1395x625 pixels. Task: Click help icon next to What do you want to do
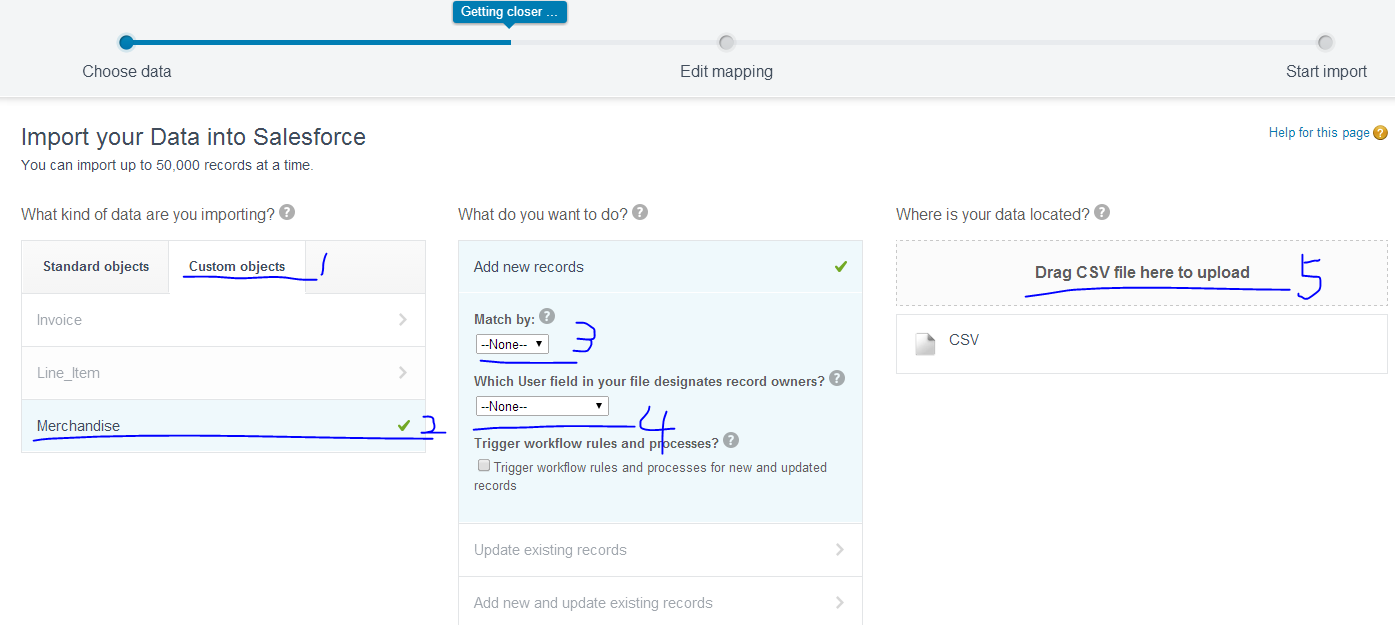(640, 213)
